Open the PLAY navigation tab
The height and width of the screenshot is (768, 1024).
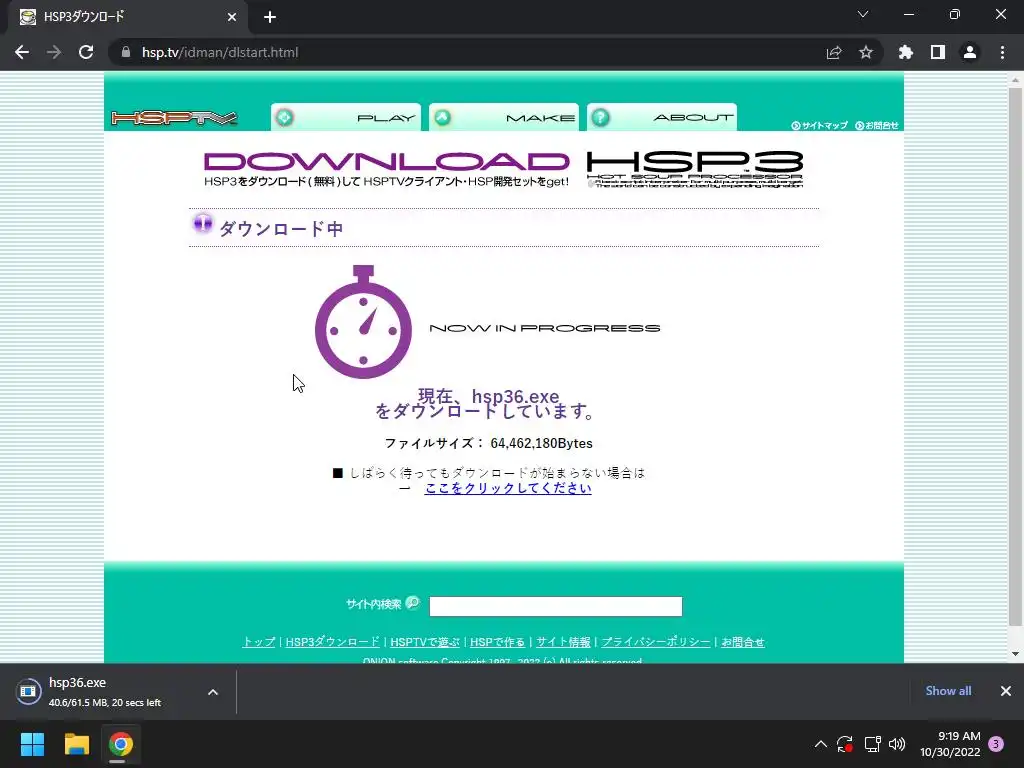[346, 118]
